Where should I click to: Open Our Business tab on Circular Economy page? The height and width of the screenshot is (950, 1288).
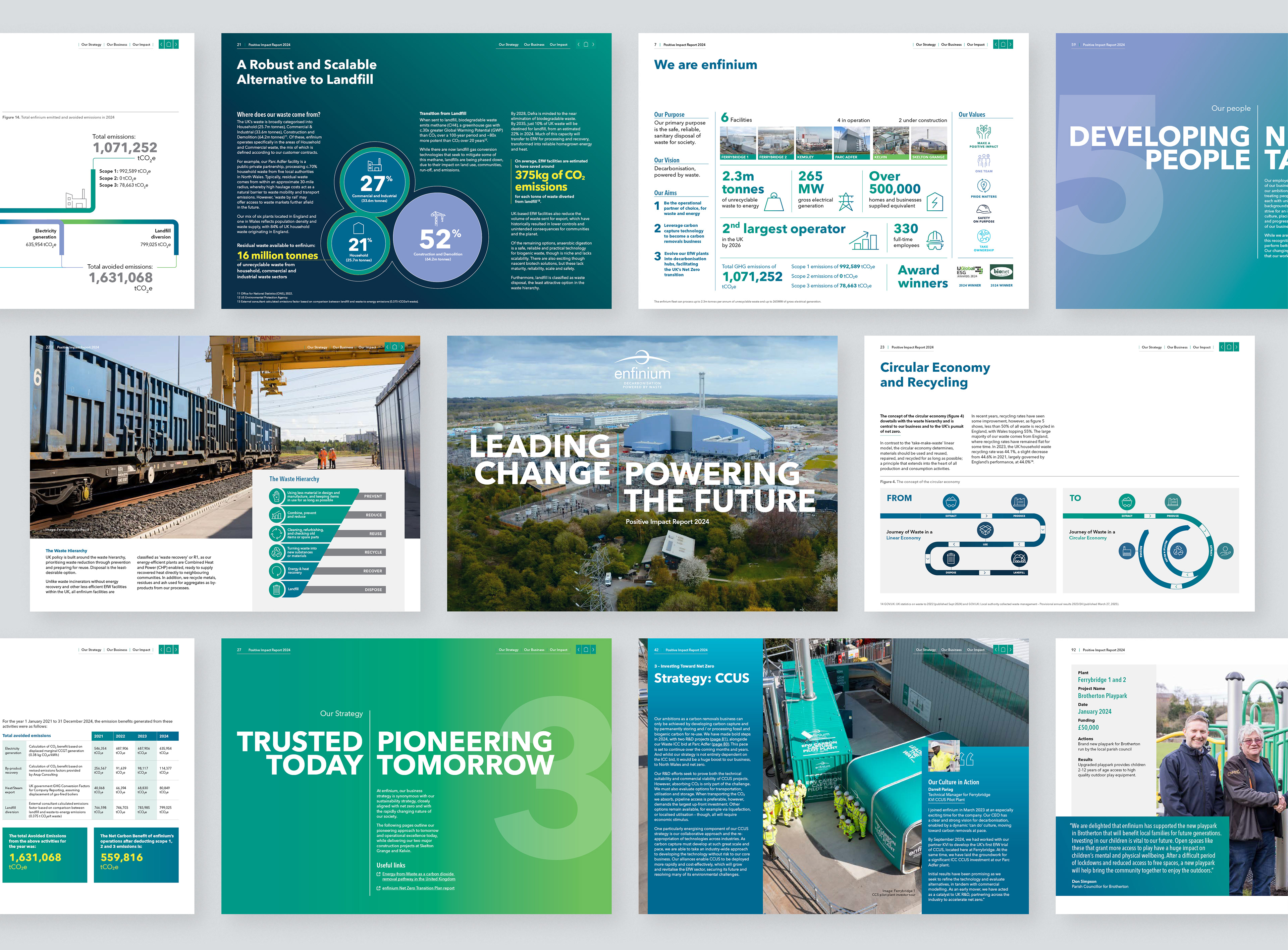[1177, 347]
